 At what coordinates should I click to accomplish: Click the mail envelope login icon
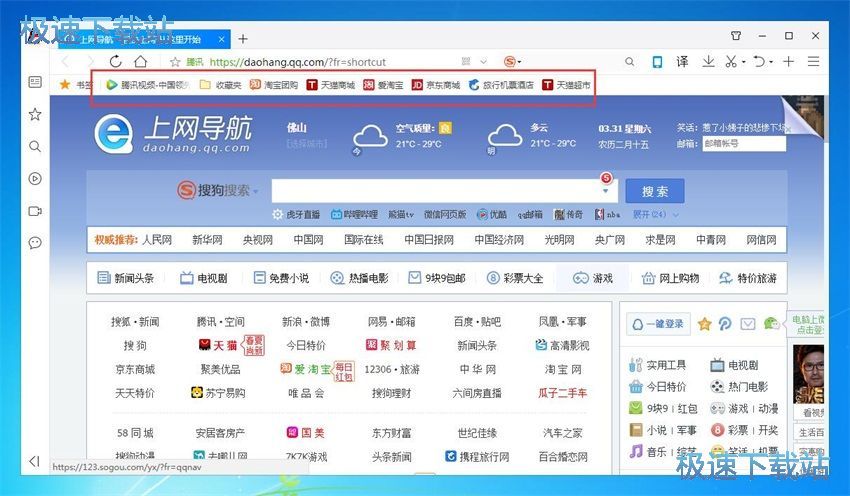pyautogui.click(x=748, y=324)
